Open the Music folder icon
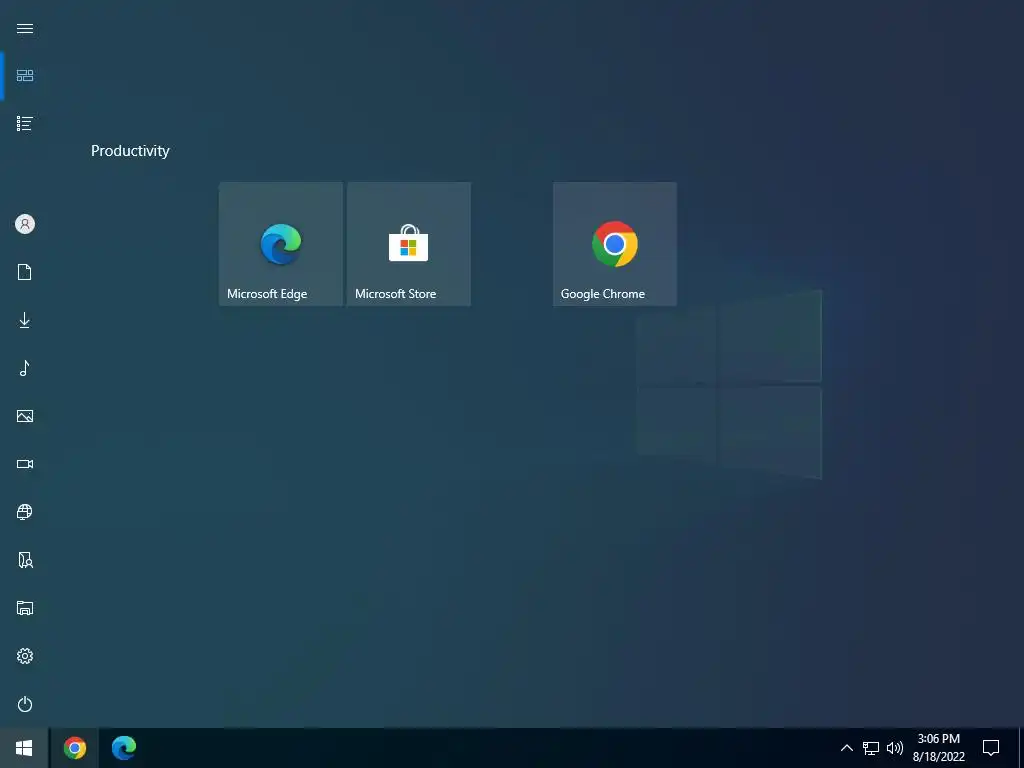 [25, 368]
